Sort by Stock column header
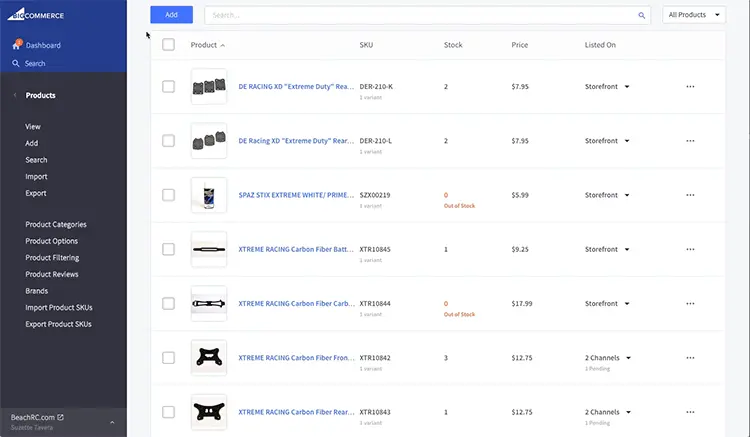 (453, 45)
